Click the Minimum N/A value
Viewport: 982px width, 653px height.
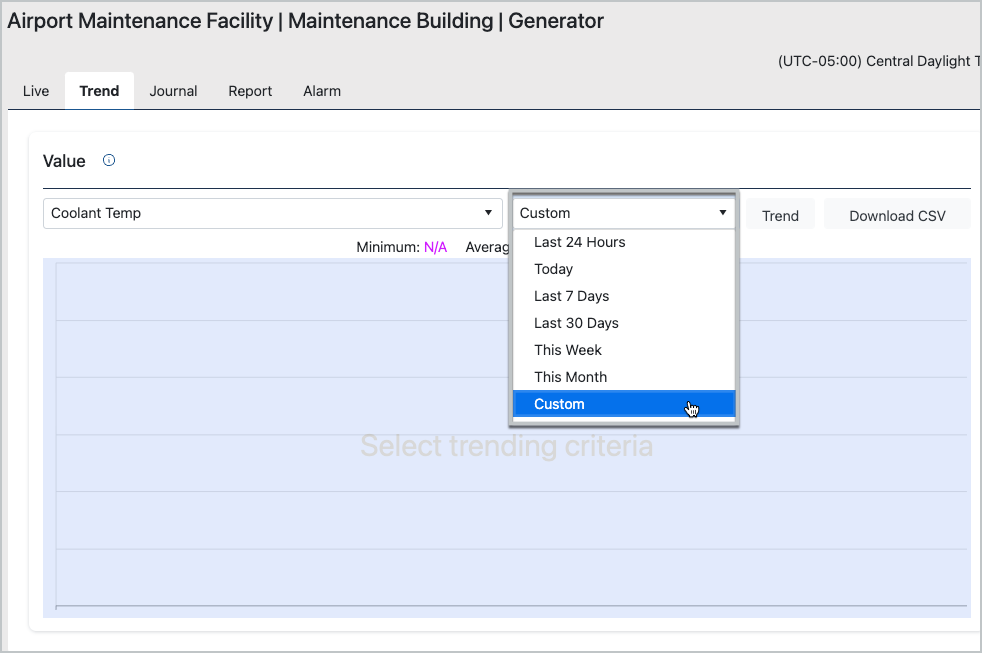(435, 247)
